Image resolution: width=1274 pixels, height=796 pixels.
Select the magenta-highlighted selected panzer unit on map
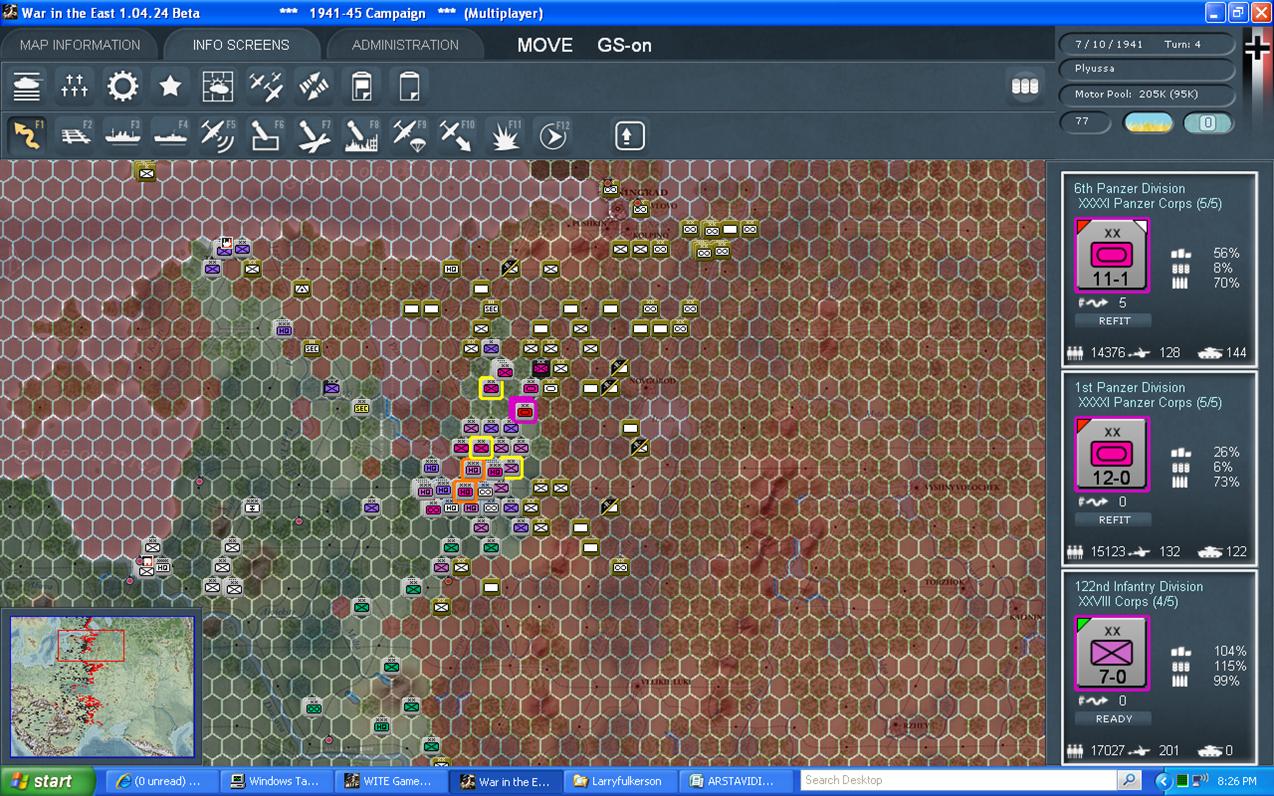(524, 410)
